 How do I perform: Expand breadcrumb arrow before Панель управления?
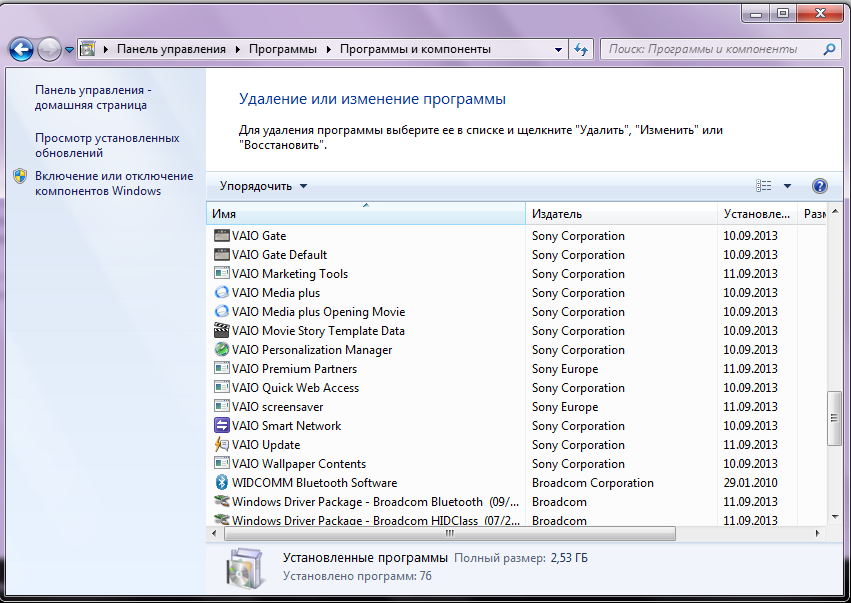click(x=106, y=49)
